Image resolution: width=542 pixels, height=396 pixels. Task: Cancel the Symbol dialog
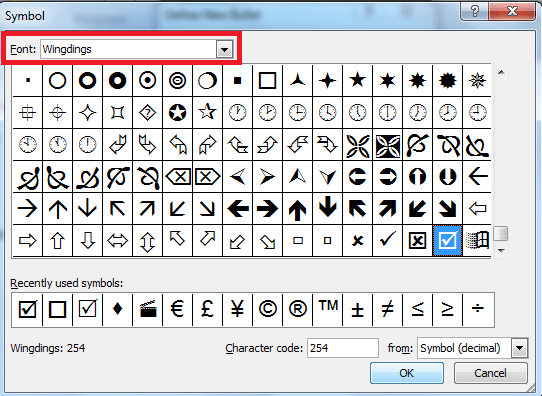[490, 373]
